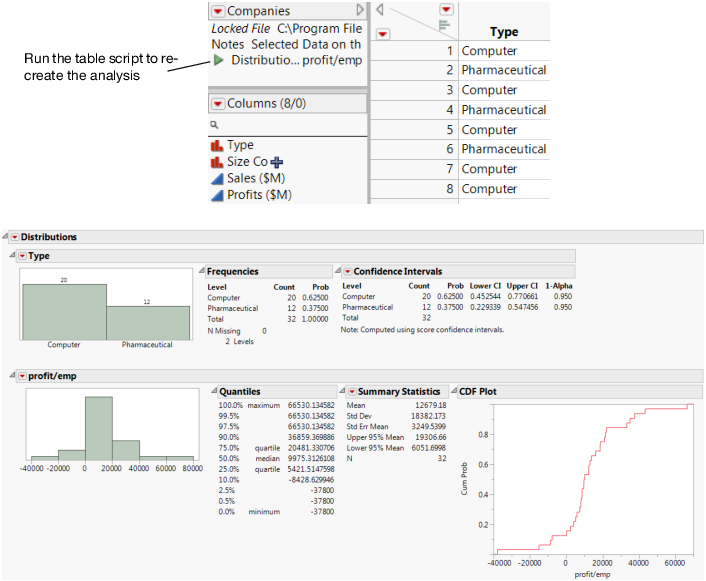
Task: Collapse data table panels with corner left arrow
Action: click(380, 10)
